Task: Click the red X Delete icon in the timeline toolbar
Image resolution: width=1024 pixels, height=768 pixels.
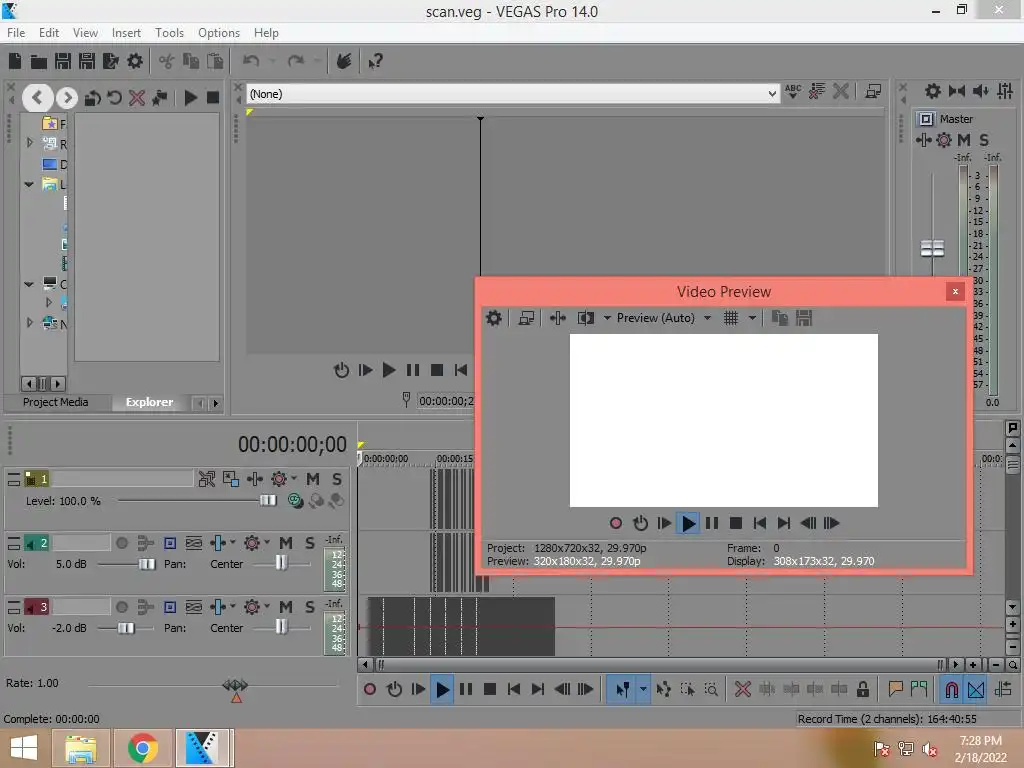Action: coord(743,689)
